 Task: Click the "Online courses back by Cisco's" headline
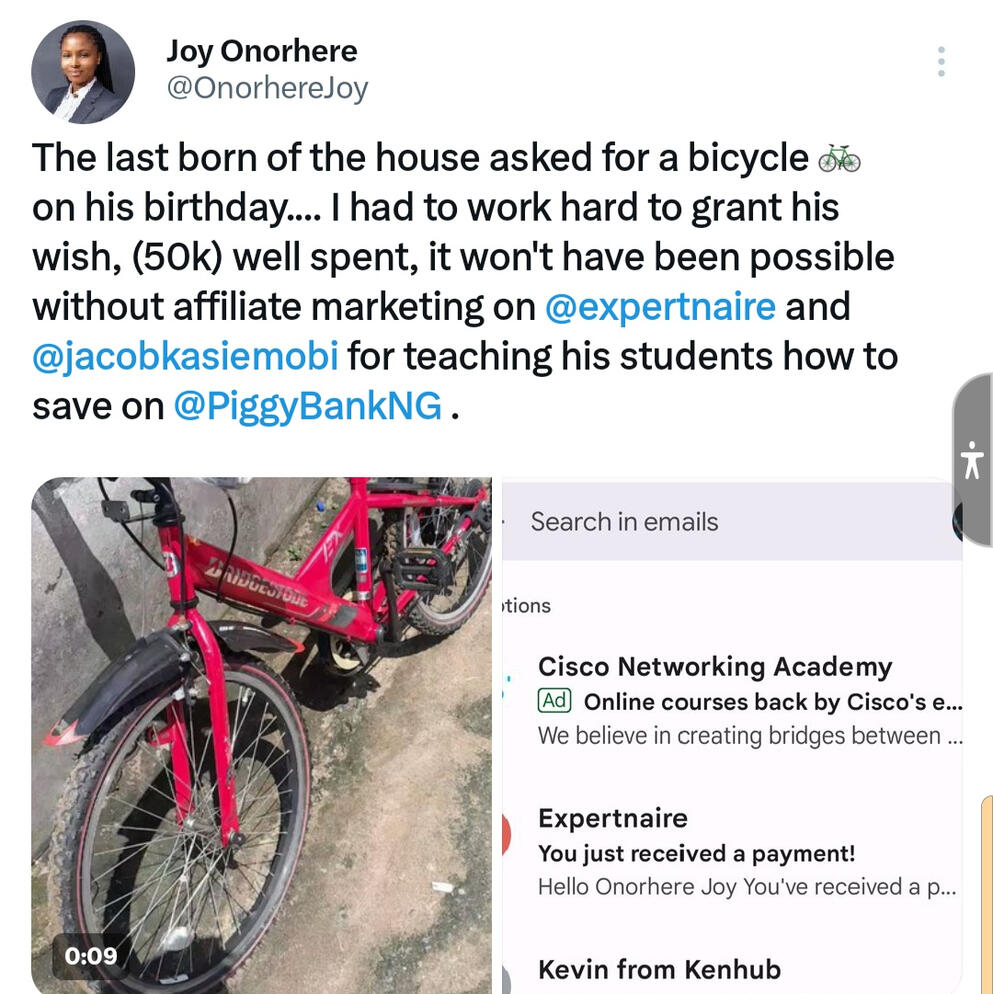coord(772,702)
